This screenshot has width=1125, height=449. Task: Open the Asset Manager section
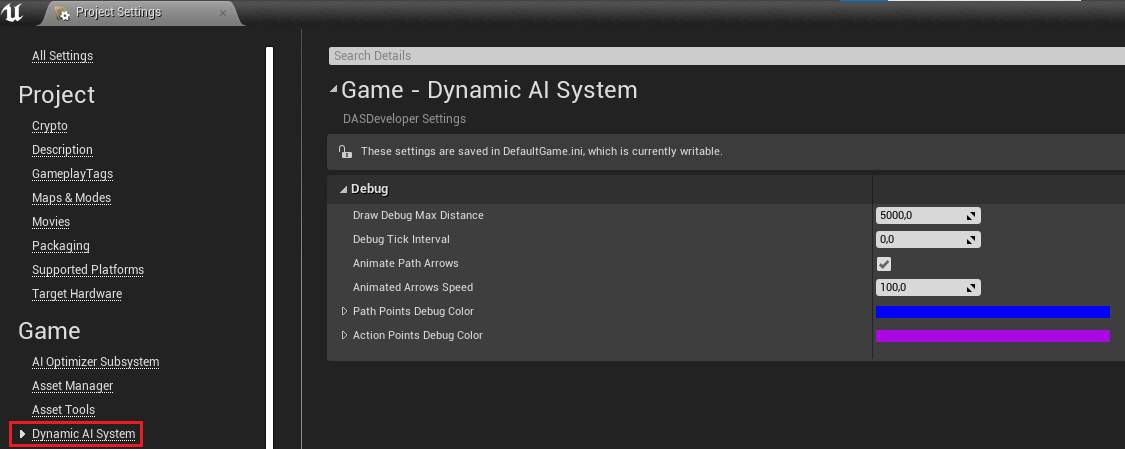pos(72,386)
